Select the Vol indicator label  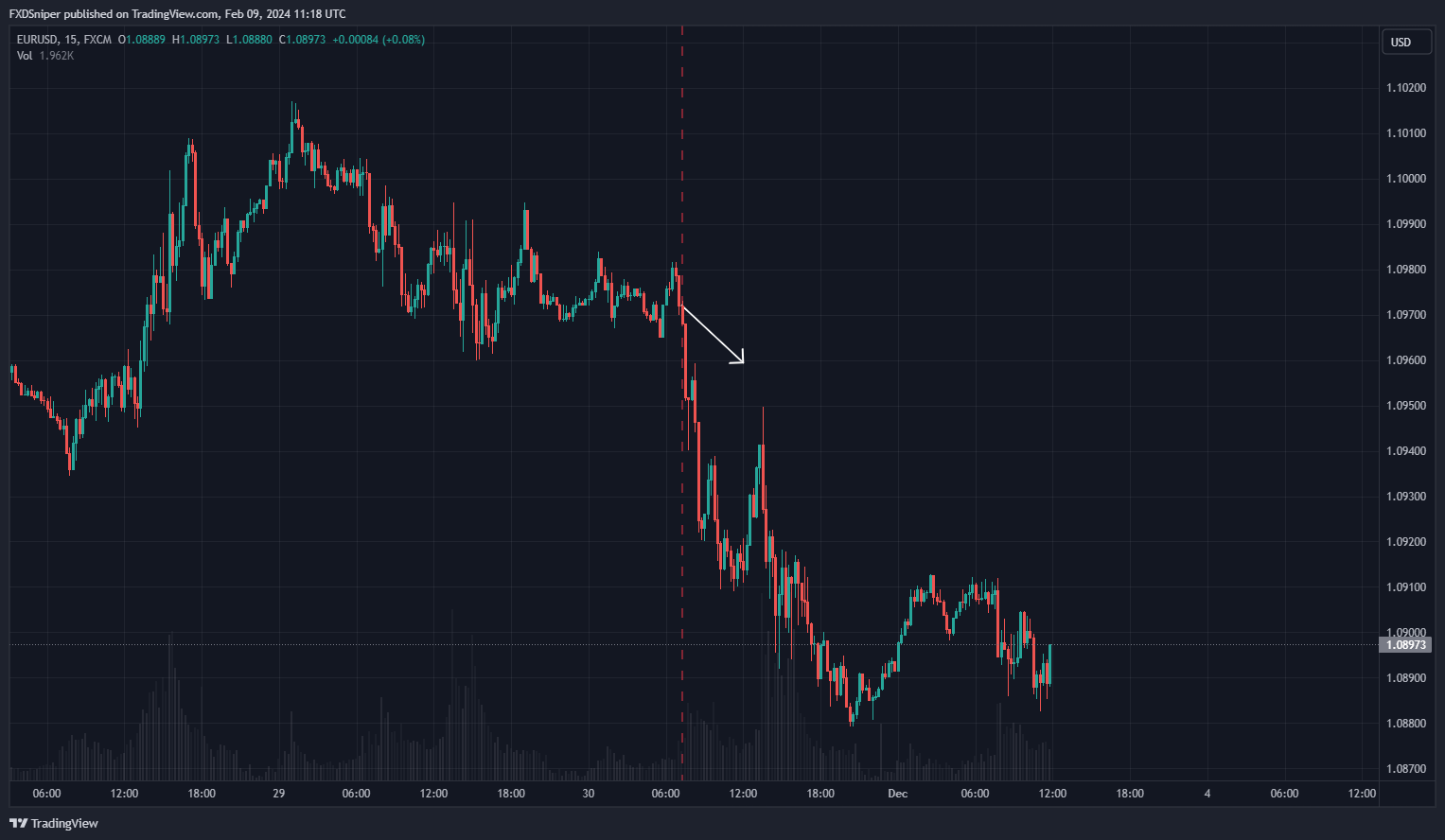[x=25, y=56]
